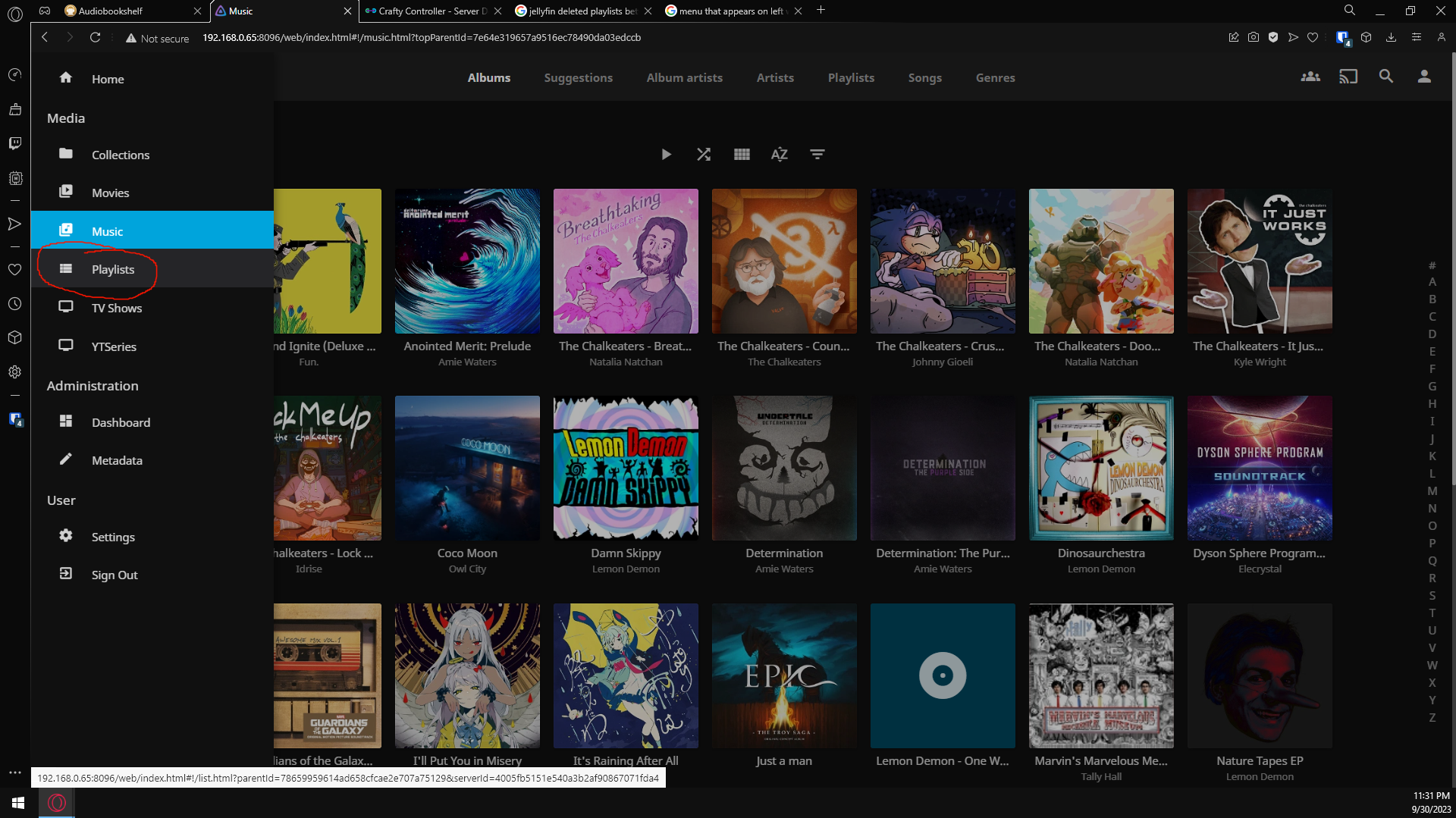Screen dimensions: 1456x818
Task: Jump to letter M in the alphabet picker
Action: pyautogui.click(x=1432, y=491)
